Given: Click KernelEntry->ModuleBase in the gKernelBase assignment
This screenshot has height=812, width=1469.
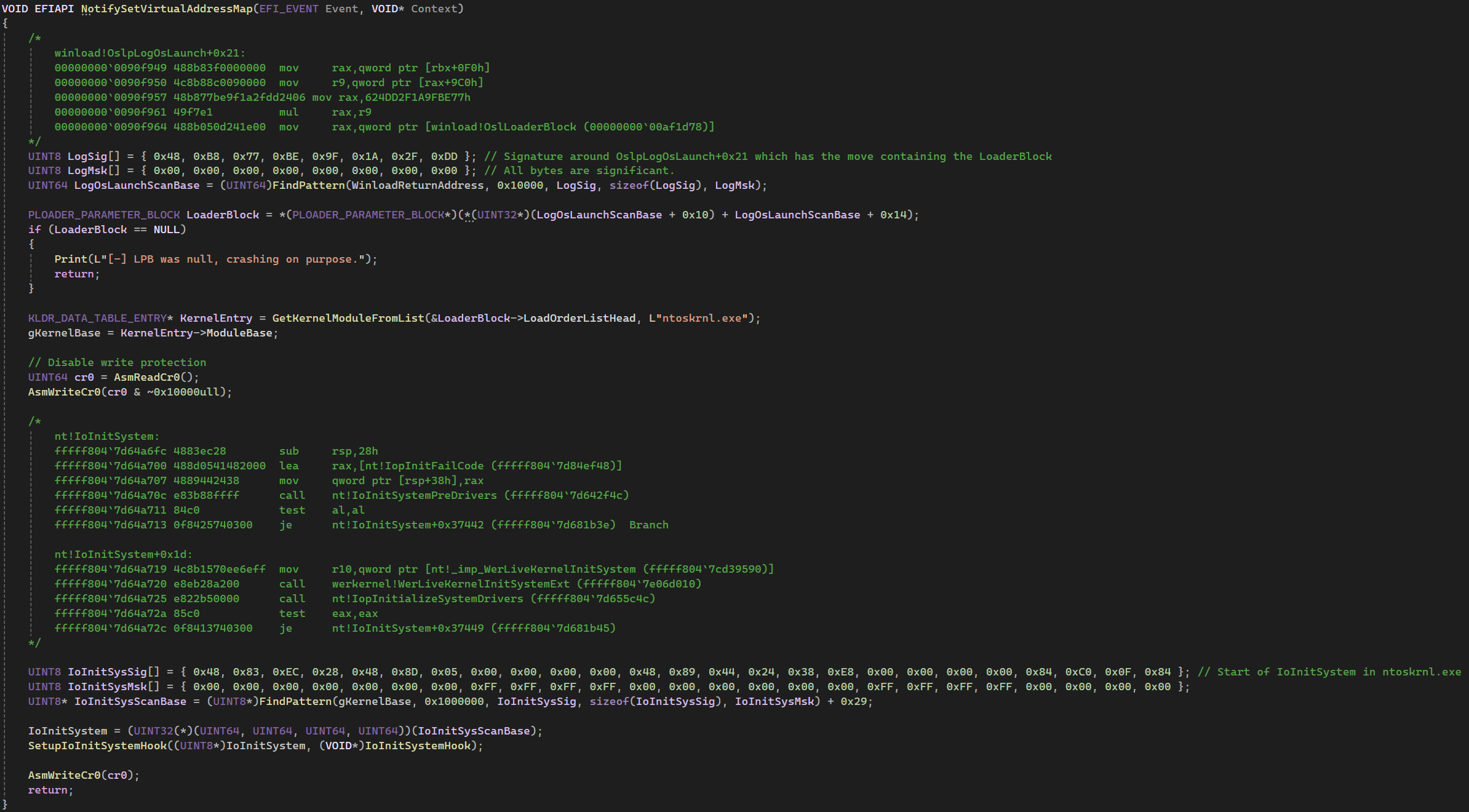Looking at the screenshot, I should 196,333.
